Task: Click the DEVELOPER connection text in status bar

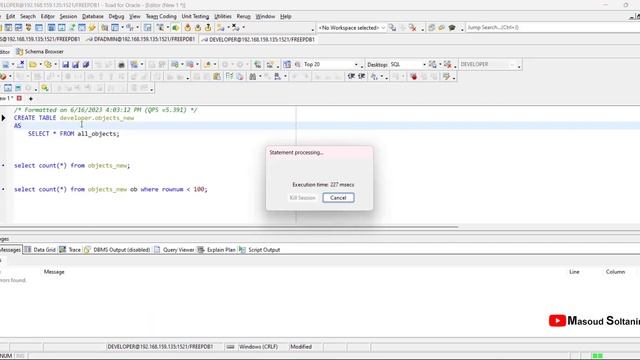Action: [160, 347]
